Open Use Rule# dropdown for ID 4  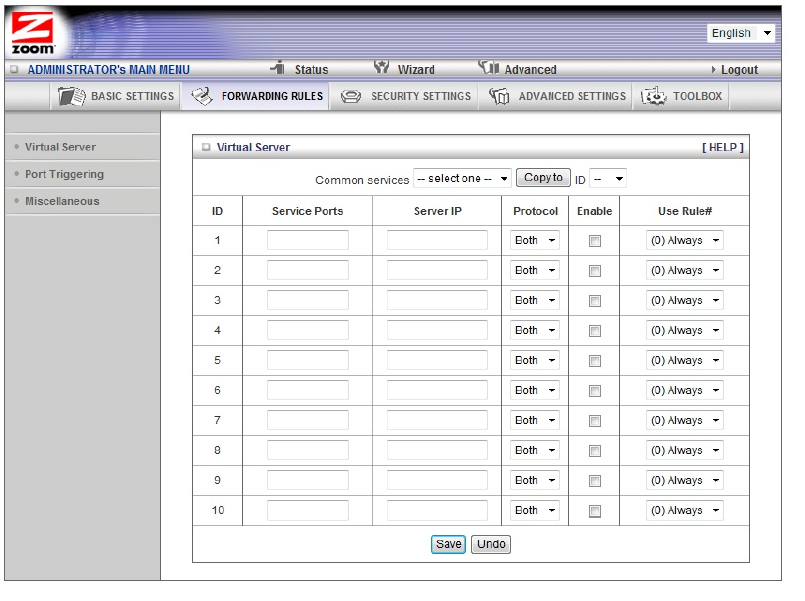click(x=684, y=331)
